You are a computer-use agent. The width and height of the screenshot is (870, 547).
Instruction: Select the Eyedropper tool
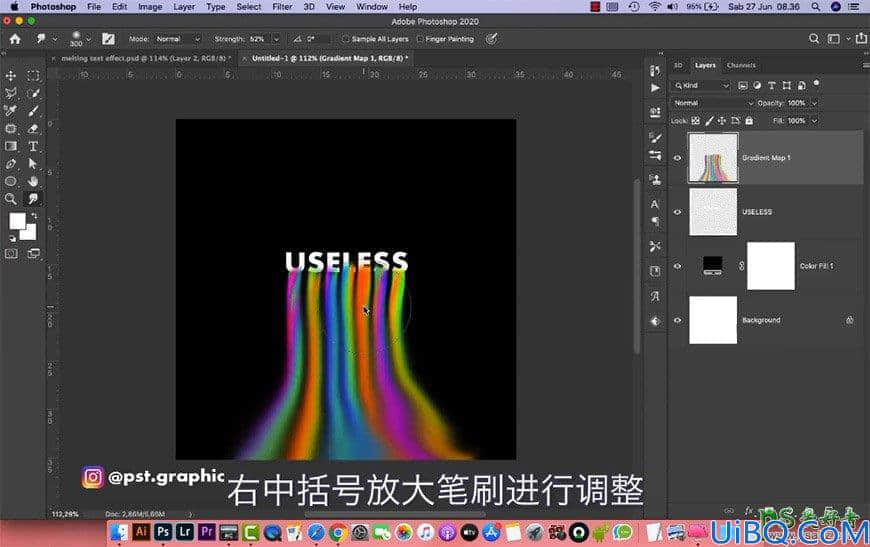pyautogui.click(x=11, y=110)
